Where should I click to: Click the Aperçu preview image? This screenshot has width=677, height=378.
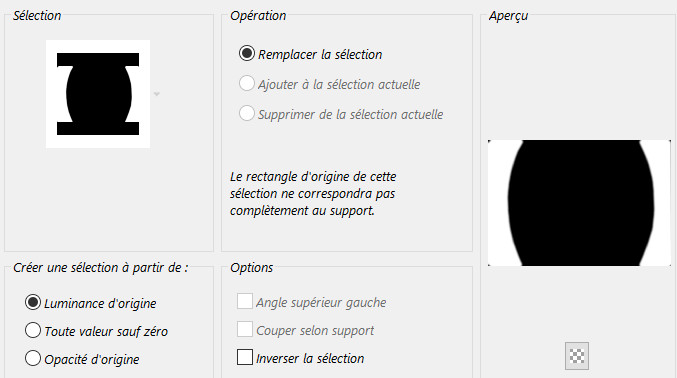point(579,203)
